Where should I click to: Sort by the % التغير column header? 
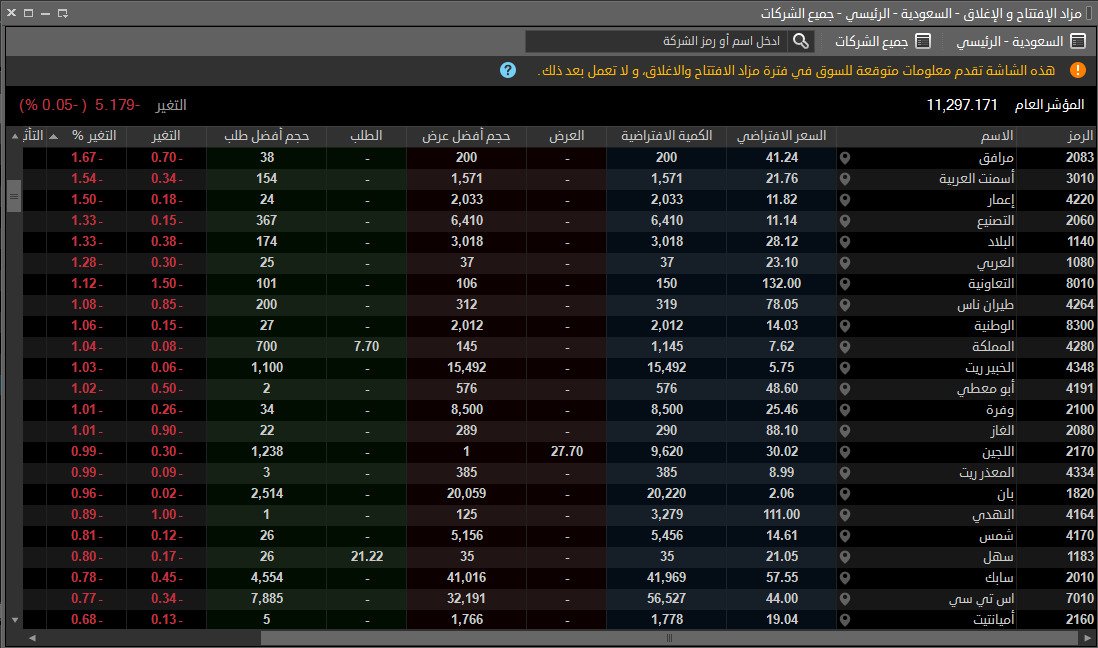click(87, 136)
